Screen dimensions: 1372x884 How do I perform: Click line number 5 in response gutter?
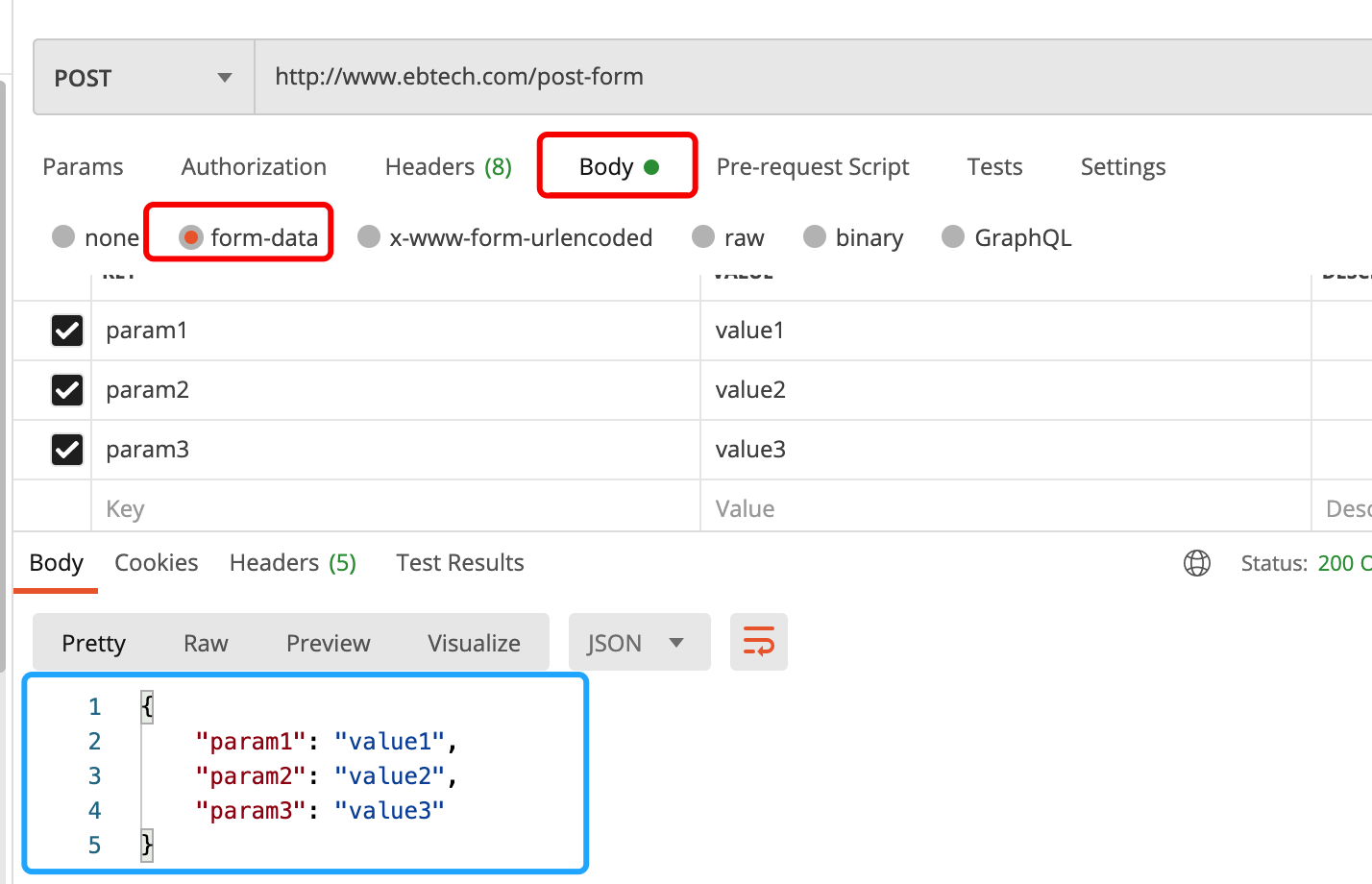94,845
